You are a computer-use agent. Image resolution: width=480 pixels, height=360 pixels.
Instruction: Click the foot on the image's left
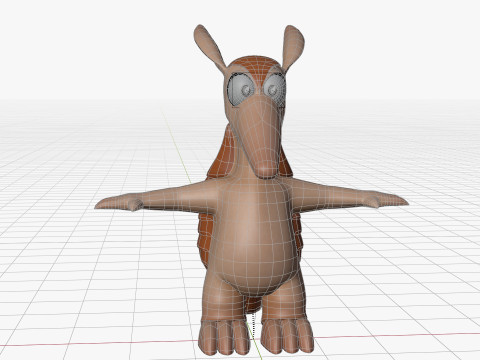click(224, 337)
